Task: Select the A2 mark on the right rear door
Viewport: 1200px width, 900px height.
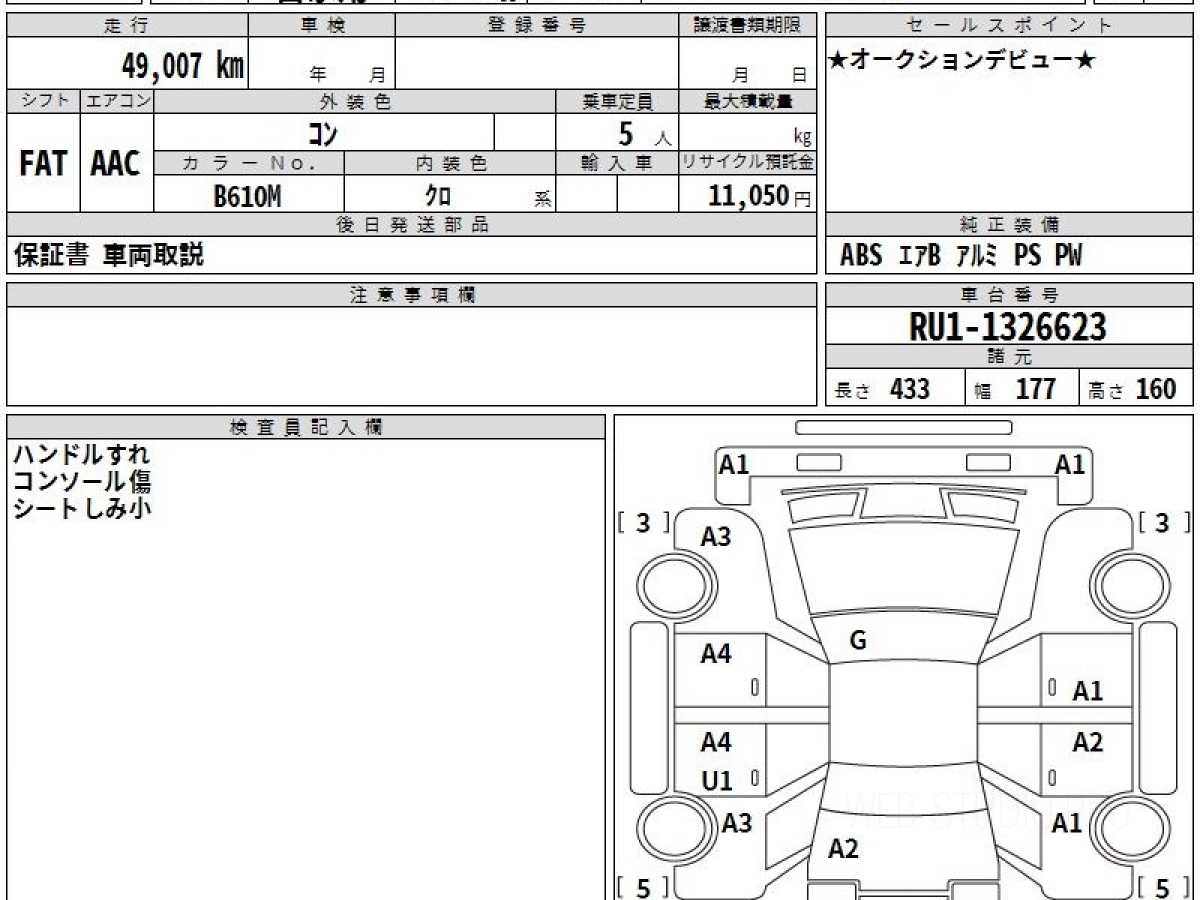Action: pyautogui.click(x=1087, y=742)
